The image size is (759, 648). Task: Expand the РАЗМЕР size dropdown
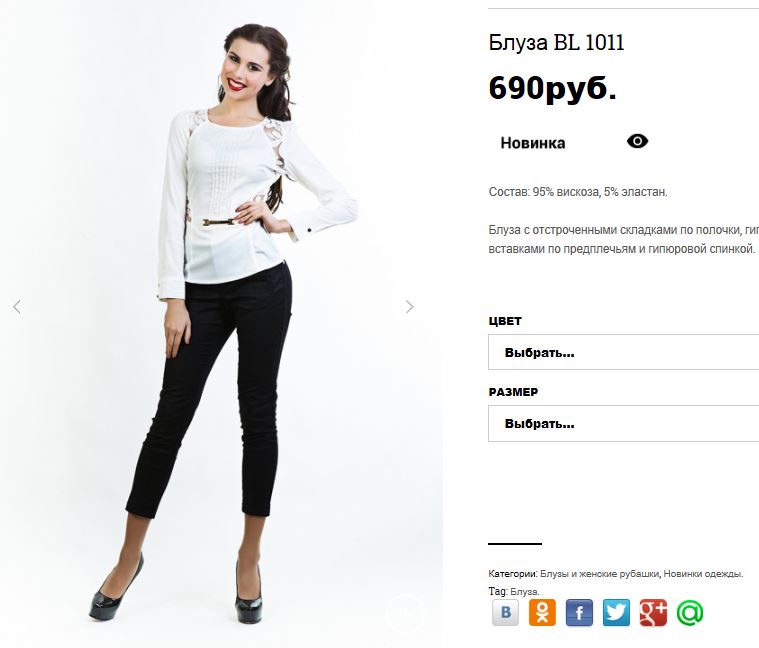(x=623, y=423)
